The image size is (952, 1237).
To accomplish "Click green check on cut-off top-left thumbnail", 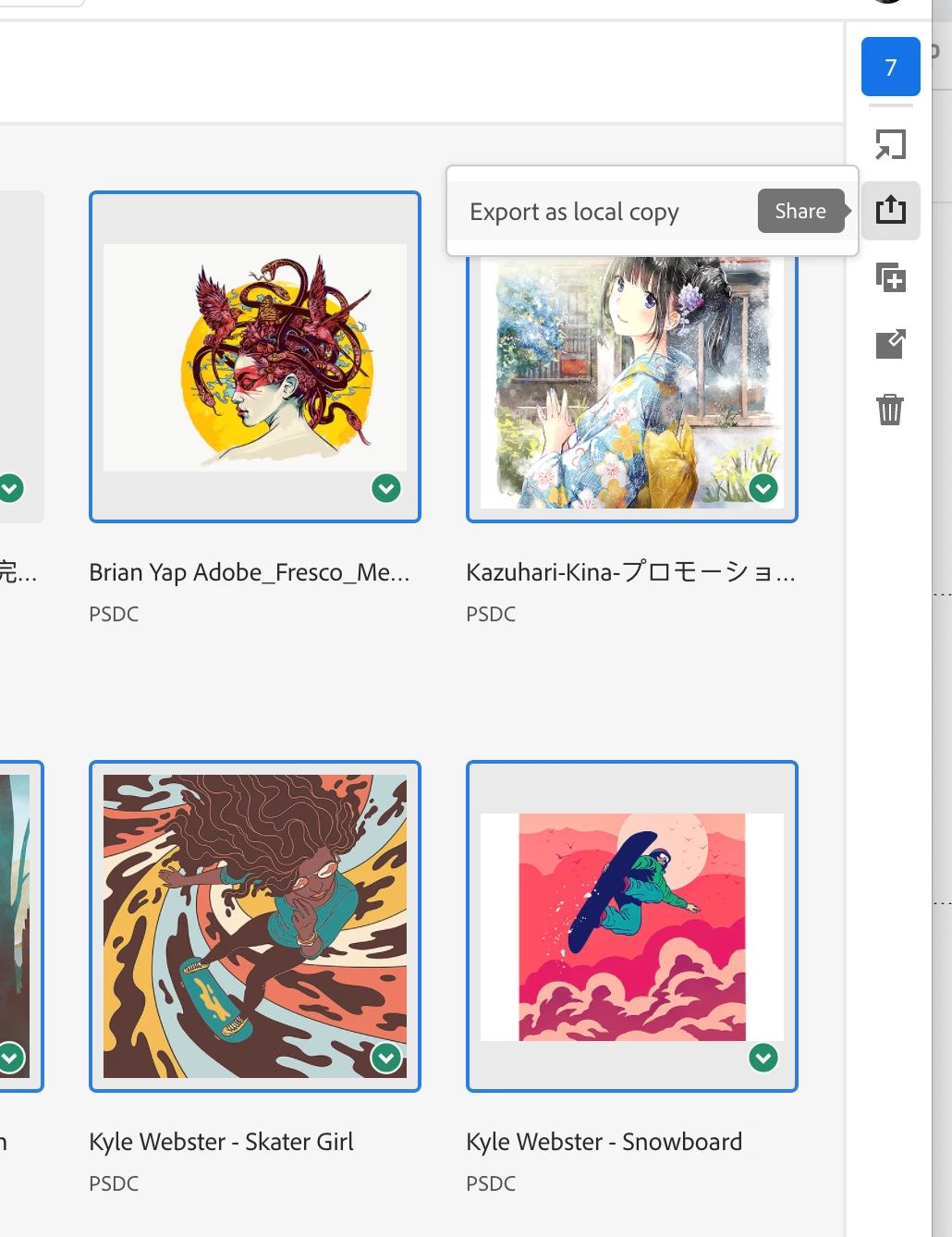I will point(10,488).
